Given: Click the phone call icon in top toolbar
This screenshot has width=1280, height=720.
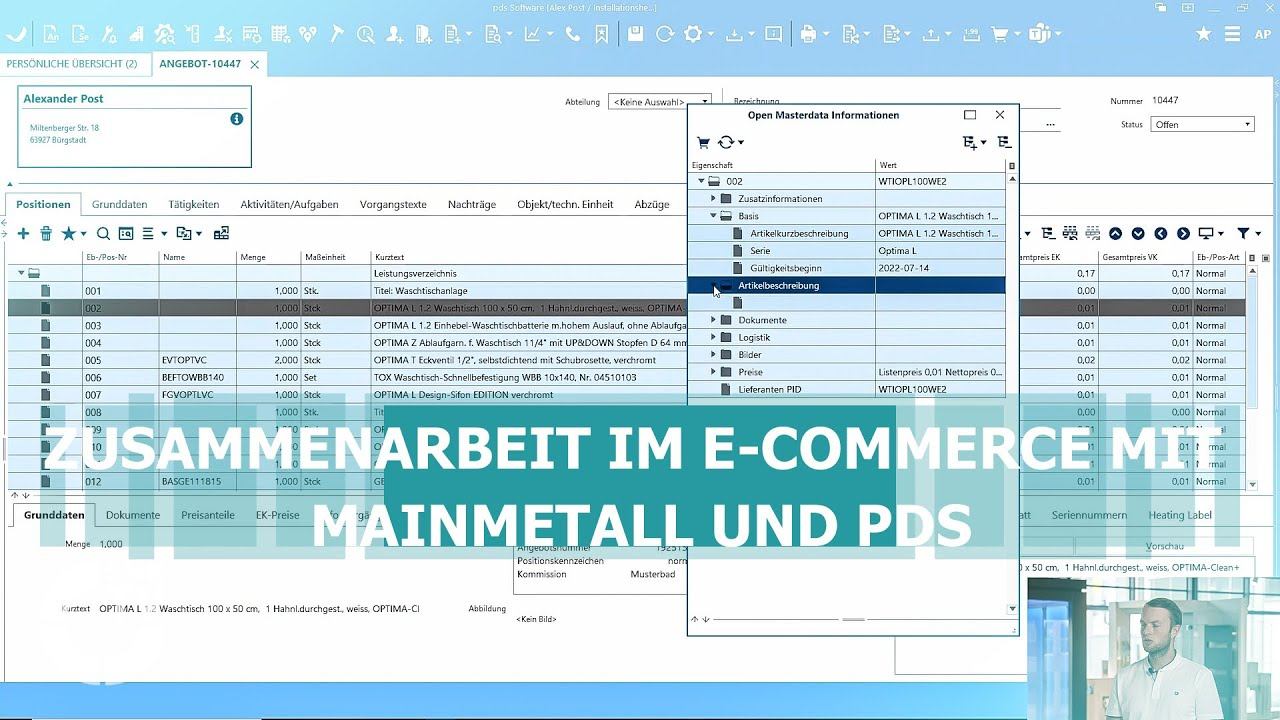Looking at the screenshot, I should [572, 34].
